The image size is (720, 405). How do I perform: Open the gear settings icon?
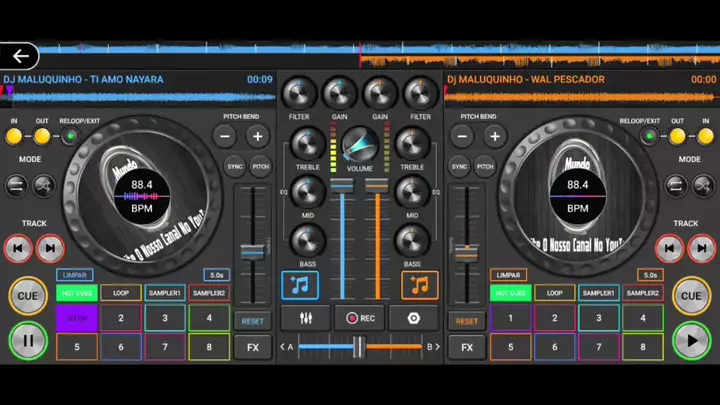point(420,318)
